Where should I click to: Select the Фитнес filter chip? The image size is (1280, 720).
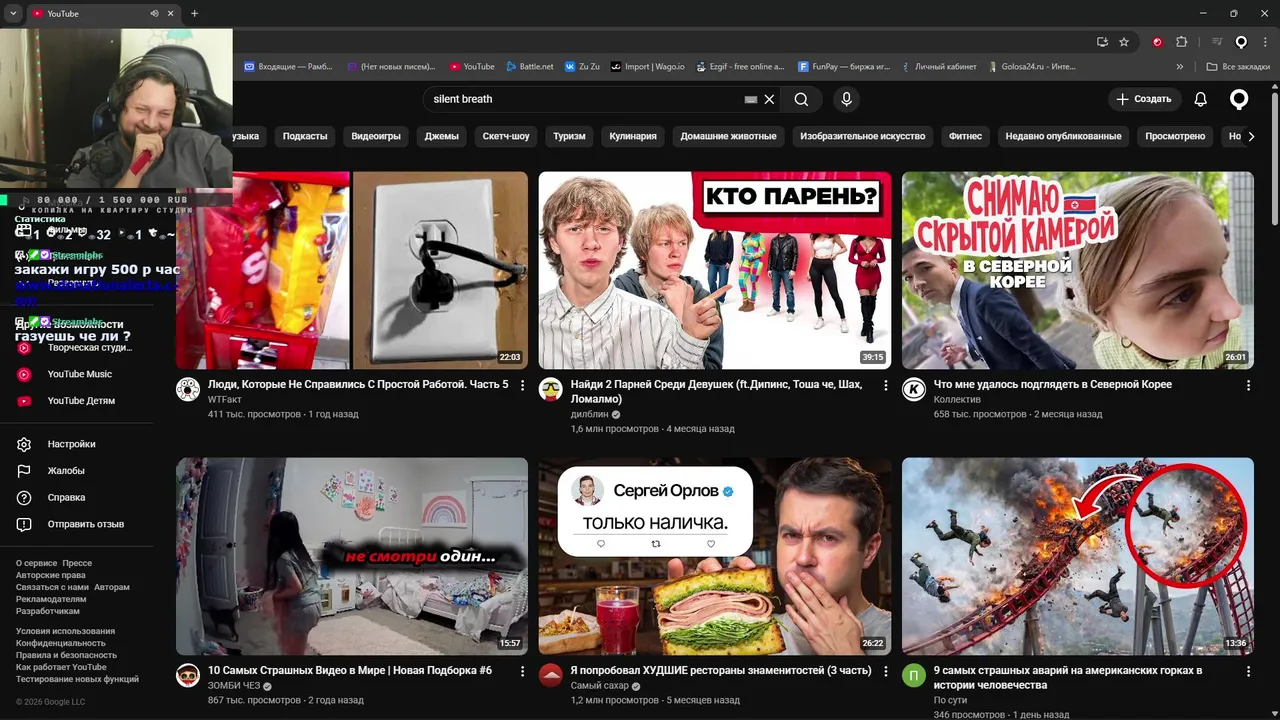tap(965, 136)
